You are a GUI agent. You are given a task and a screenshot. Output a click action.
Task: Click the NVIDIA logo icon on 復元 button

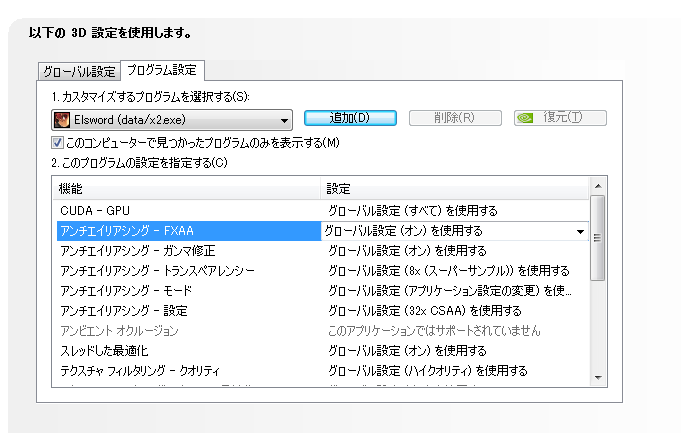[525, 118]
